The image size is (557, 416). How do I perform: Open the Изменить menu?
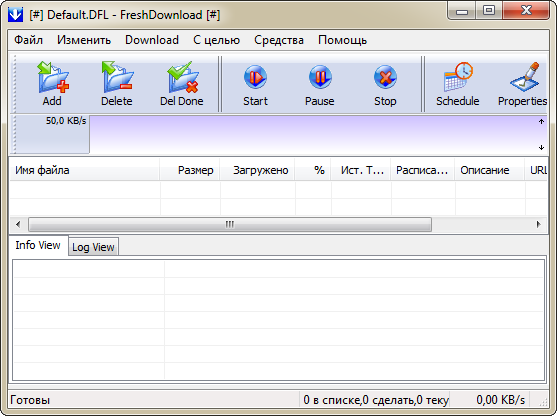click(84, 40)
